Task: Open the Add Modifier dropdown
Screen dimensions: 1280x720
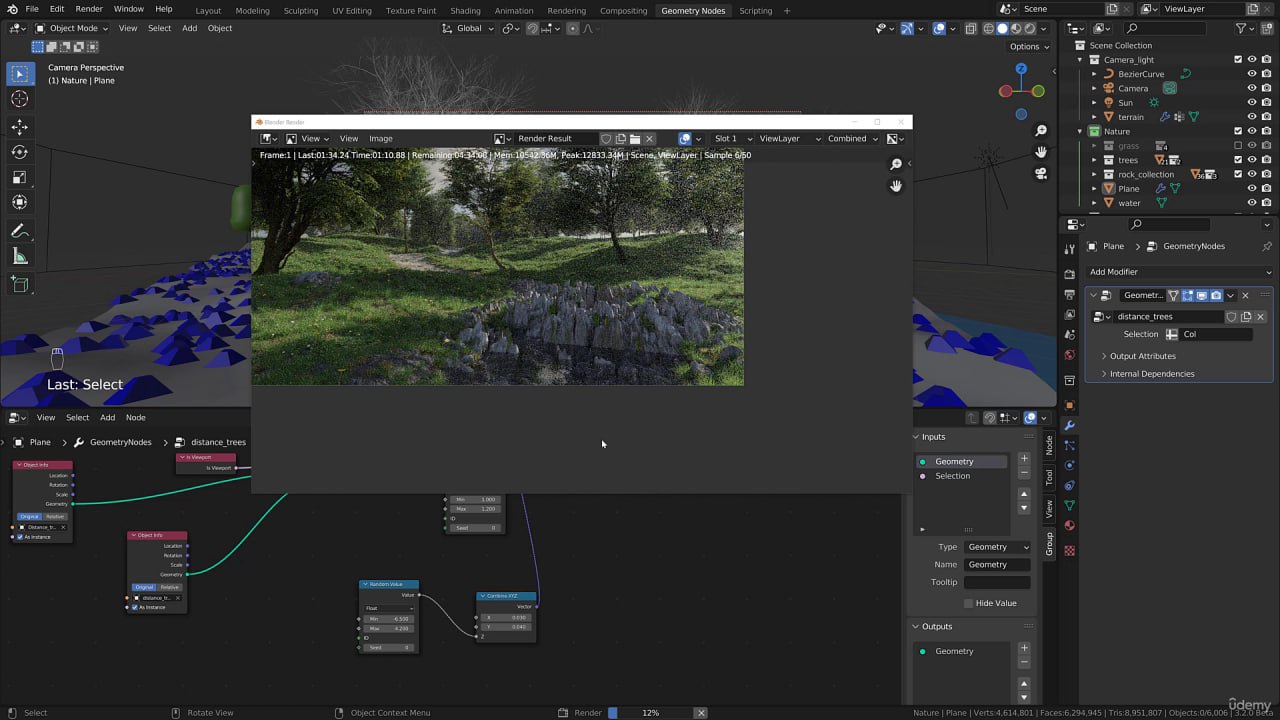Action: click(1180, 272)
